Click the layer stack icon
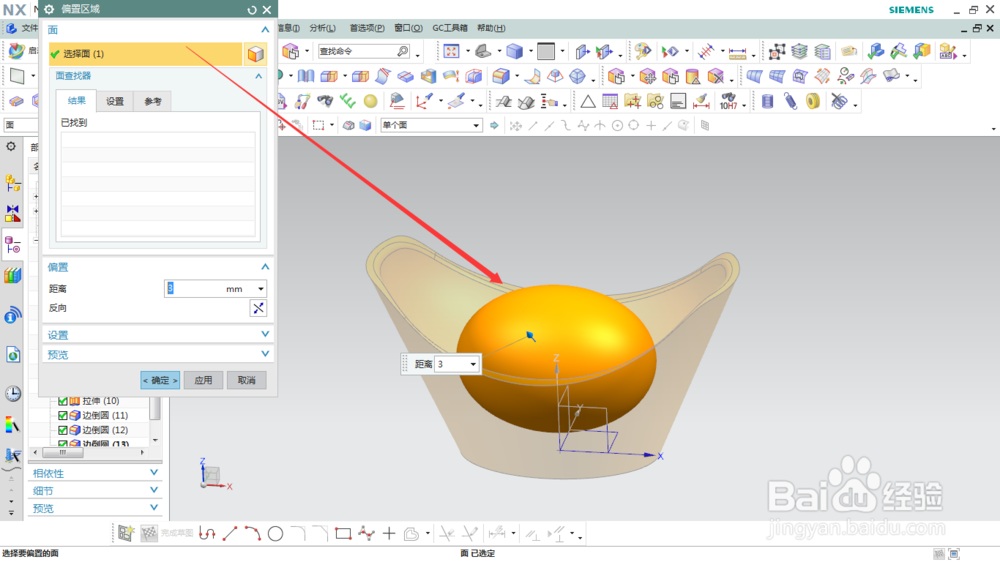 pyautogui.click(x=799, y=51)
